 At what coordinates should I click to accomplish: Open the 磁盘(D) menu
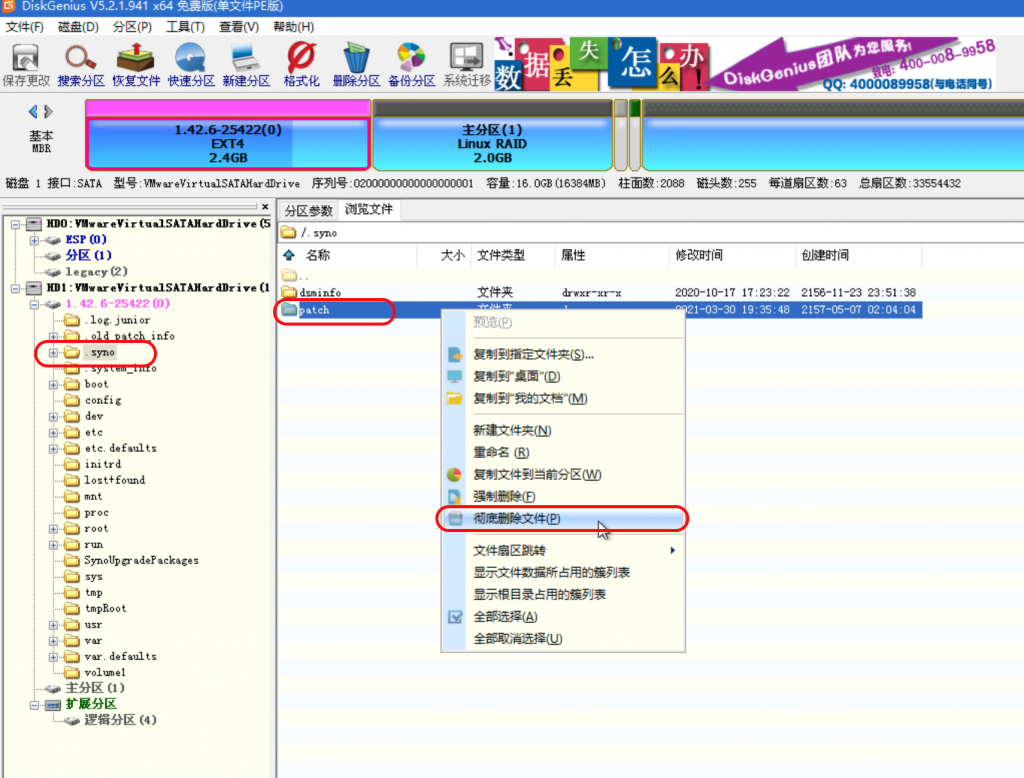tap(78, 27)
